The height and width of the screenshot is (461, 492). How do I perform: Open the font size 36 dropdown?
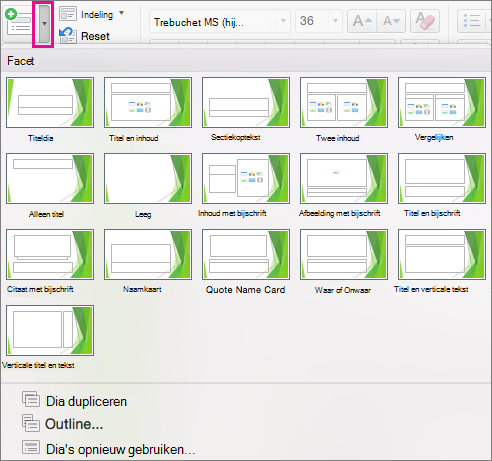(x=335, y=21)
